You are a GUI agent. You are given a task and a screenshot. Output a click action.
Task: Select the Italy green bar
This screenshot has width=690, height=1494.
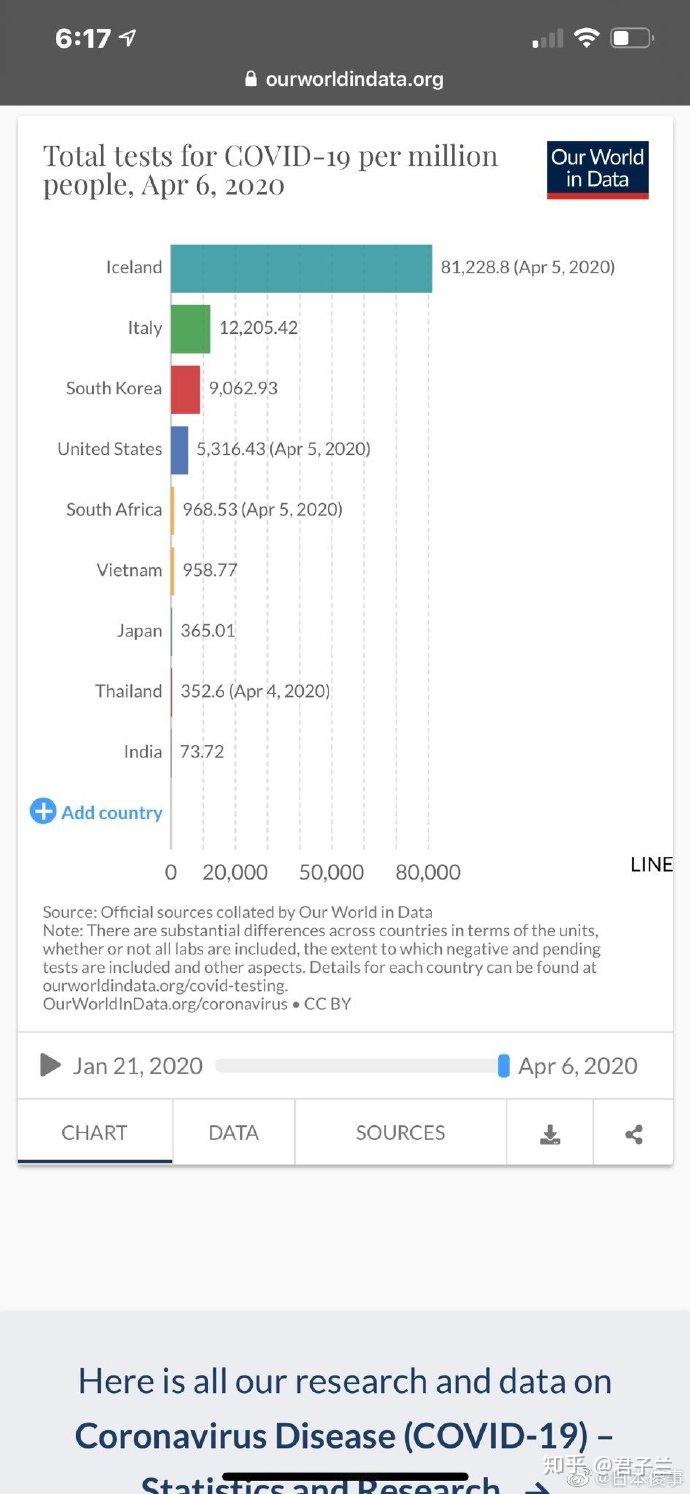click(190, 328)
